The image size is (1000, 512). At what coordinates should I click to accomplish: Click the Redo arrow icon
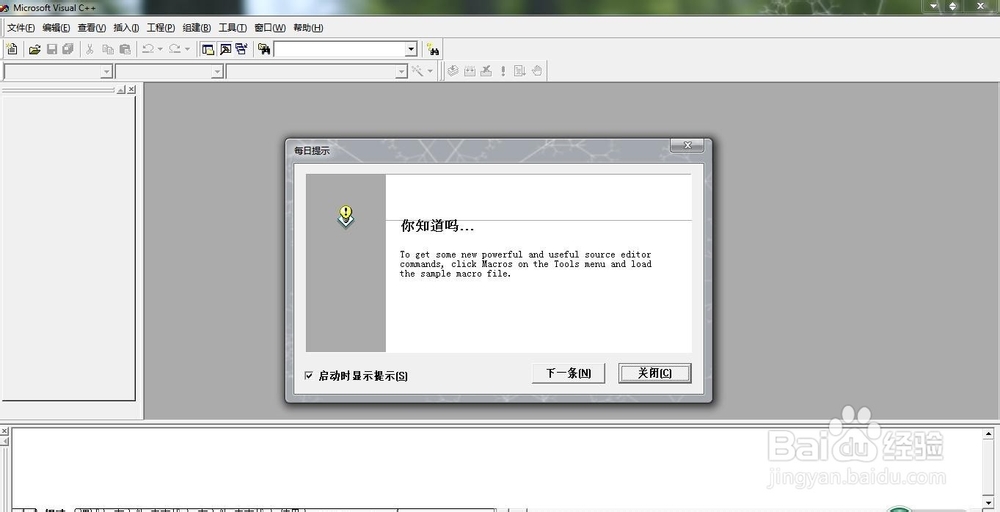175,49
